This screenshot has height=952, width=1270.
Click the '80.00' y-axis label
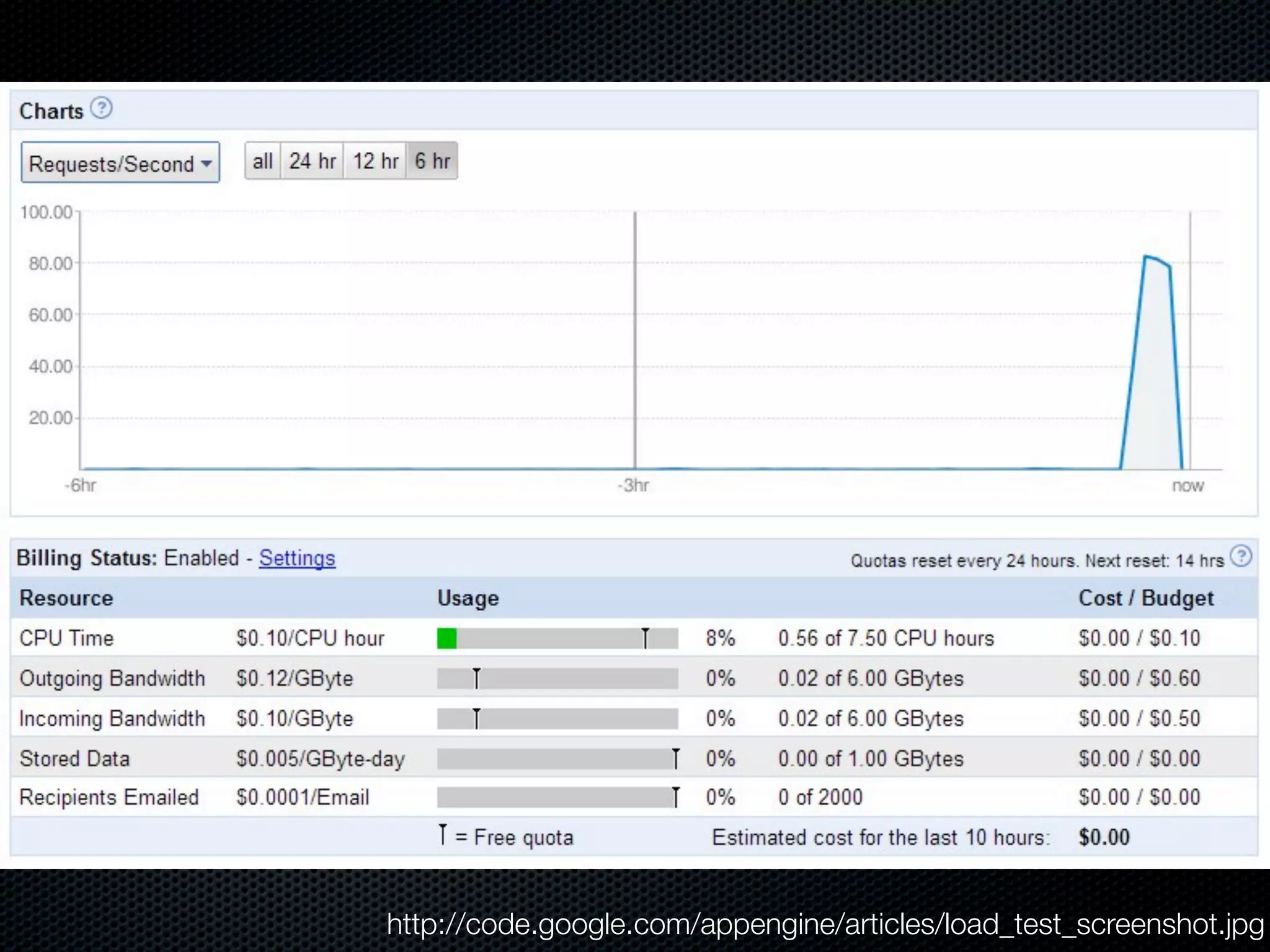(50, 264)
